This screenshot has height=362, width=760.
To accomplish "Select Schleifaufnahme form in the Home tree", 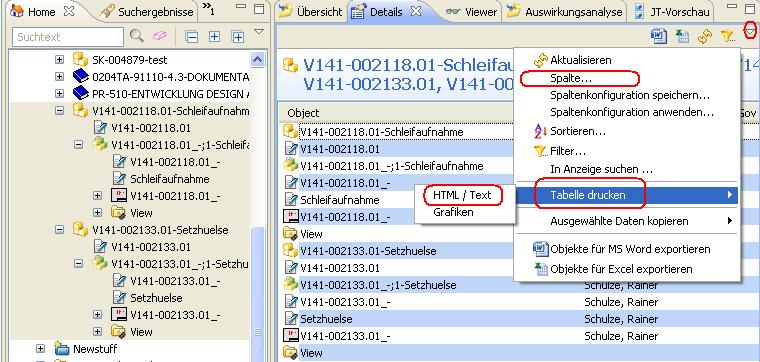I will click(x=170, y=179).
